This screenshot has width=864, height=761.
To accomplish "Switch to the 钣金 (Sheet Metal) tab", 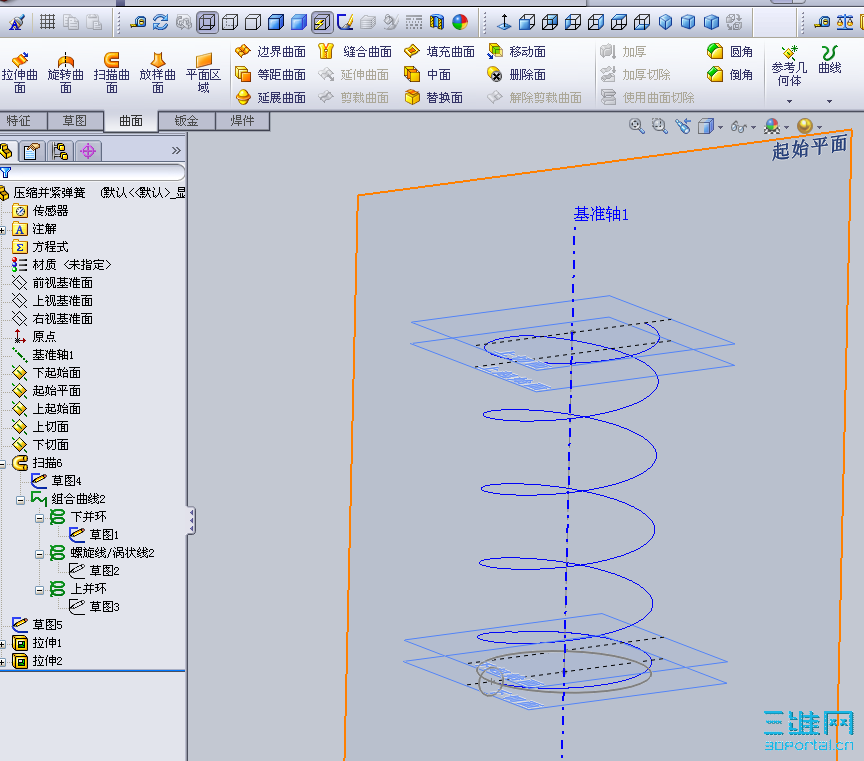I will point(186,121).
